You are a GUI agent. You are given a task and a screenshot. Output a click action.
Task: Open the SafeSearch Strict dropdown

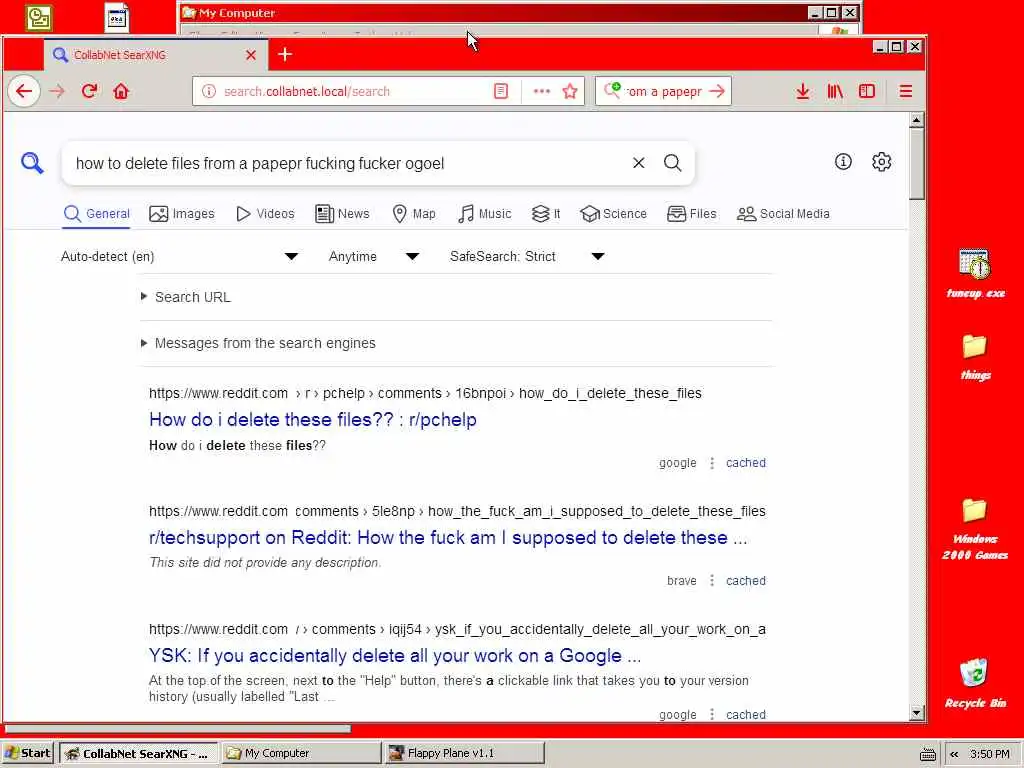pos(527,257)
